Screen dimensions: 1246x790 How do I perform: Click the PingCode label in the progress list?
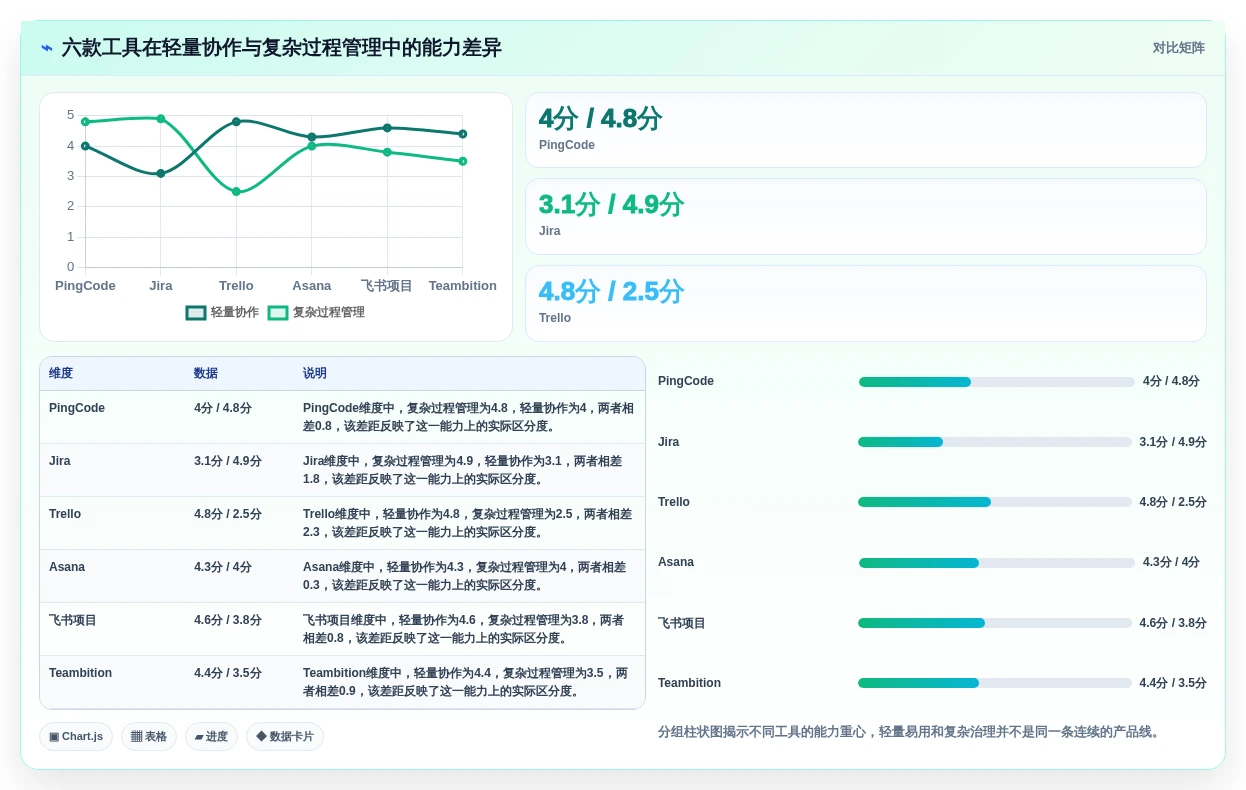(686, 381)
